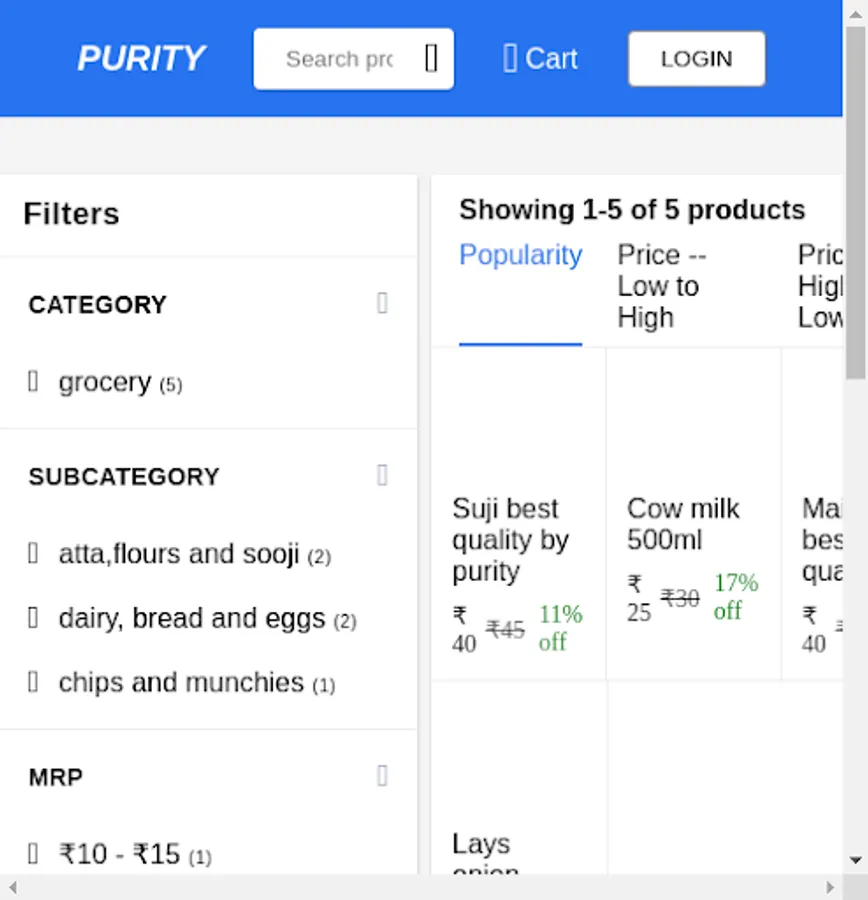The image size is (868, 900).
Task: Open the Cart
Action: click(x=540, y=58)
